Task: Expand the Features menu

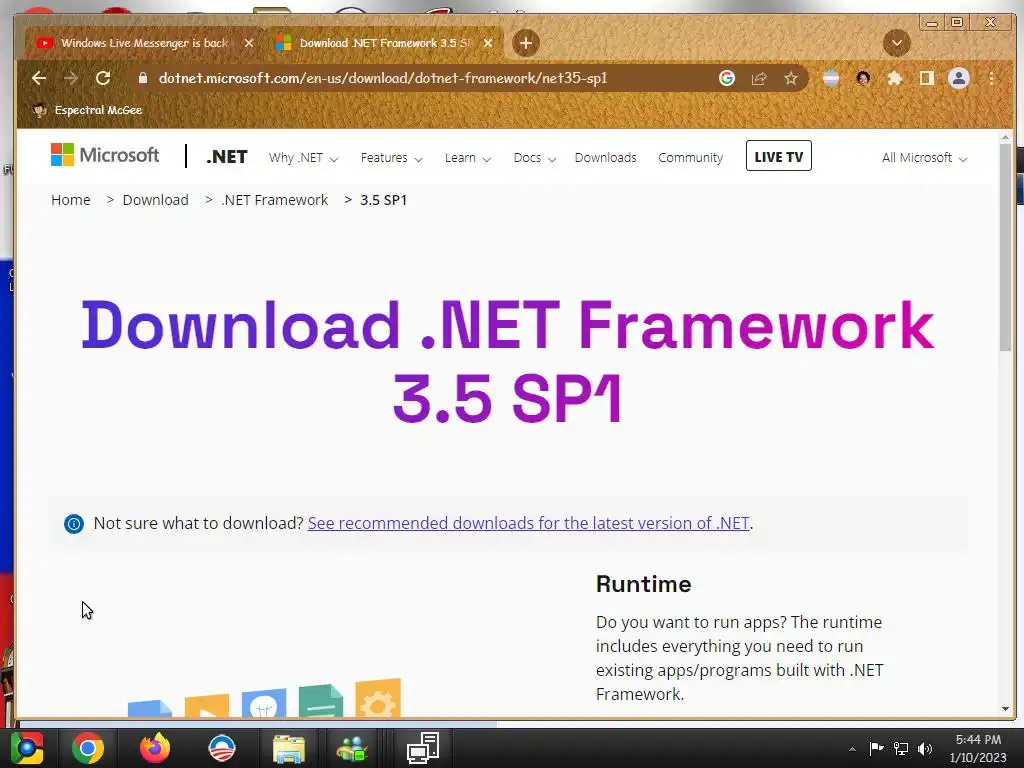Action: (391, 158)
